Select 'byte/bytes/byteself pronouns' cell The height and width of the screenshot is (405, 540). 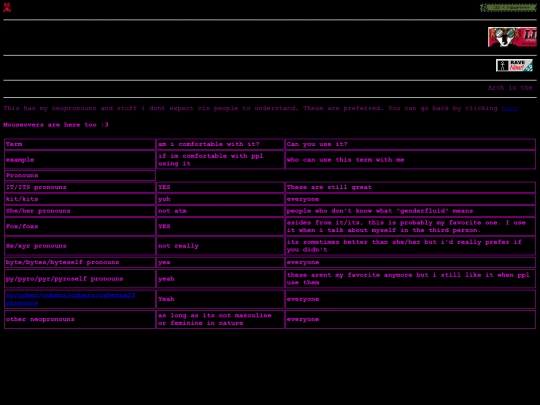coord(80,262)
